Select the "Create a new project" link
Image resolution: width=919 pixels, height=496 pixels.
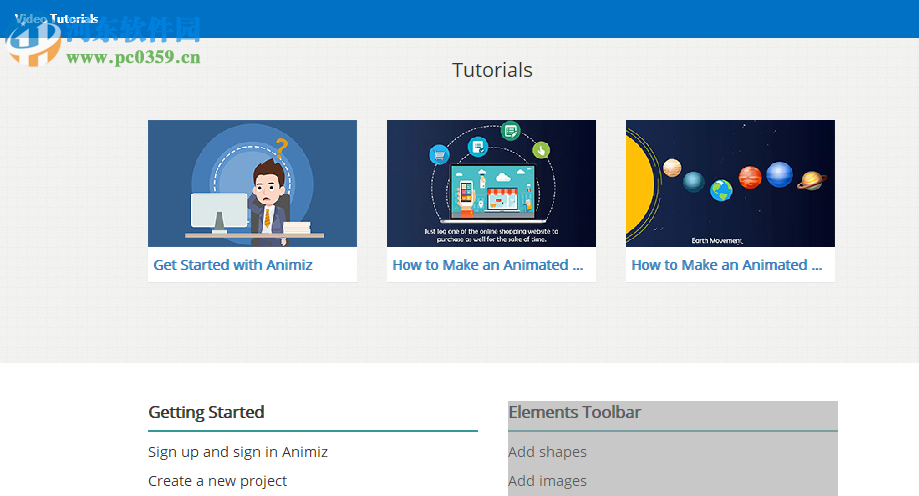tap(217, 481)
